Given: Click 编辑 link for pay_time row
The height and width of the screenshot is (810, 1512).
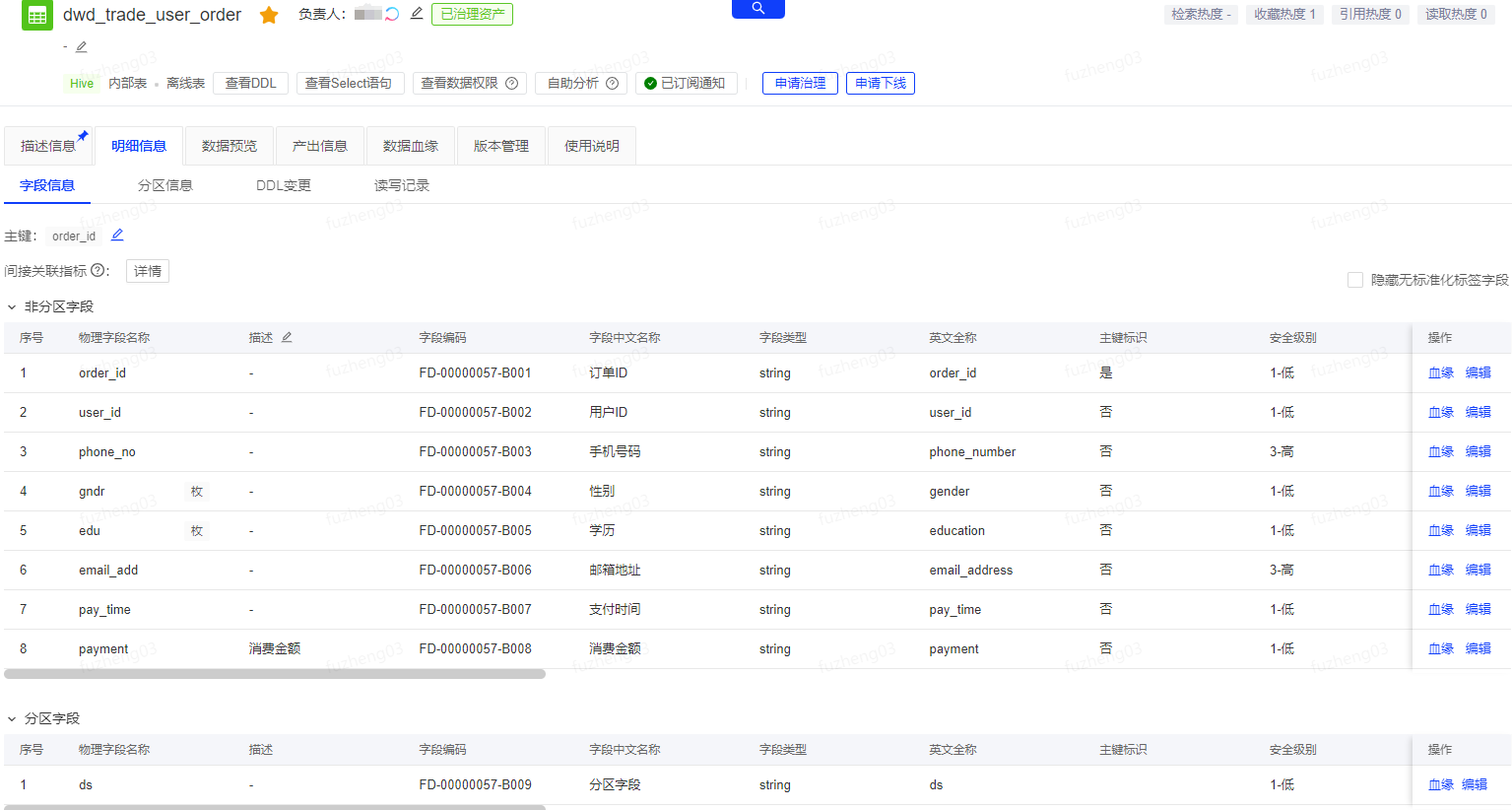Looking at the screenshot, I should pos(1479,609).
